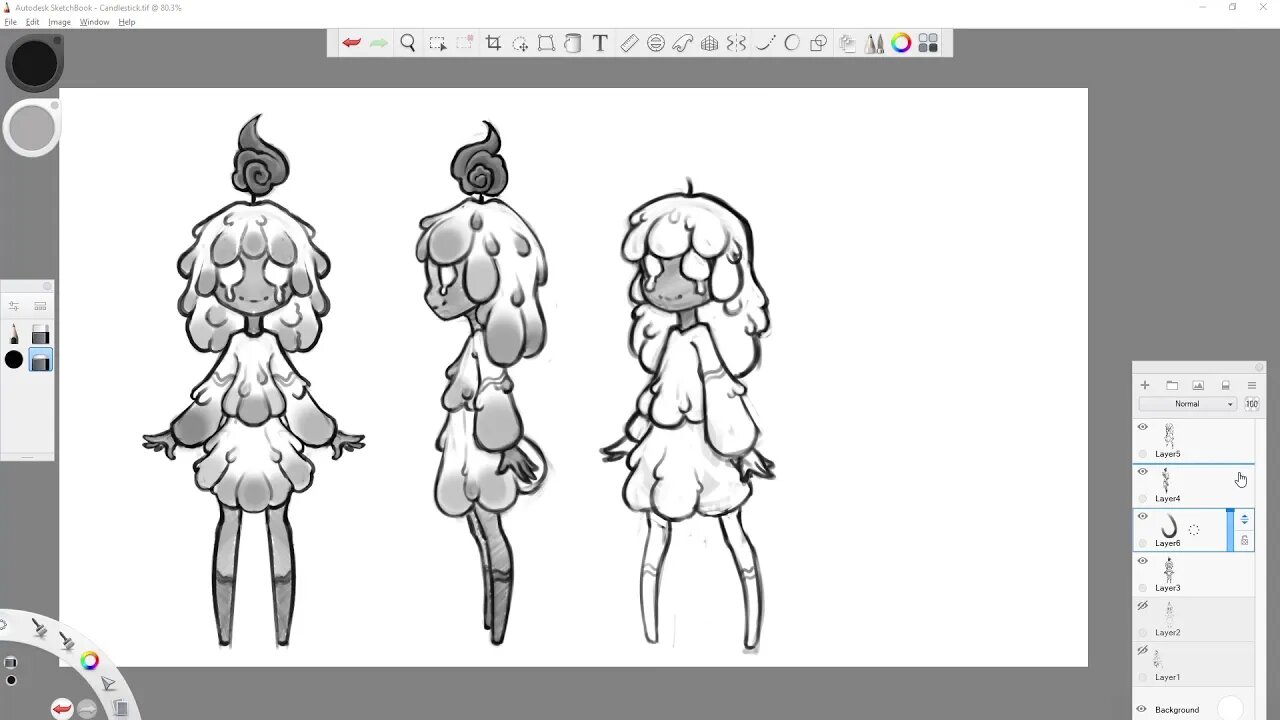Enable the Ellipse guide
The image size is (1280, 720).
coord(656,43)
